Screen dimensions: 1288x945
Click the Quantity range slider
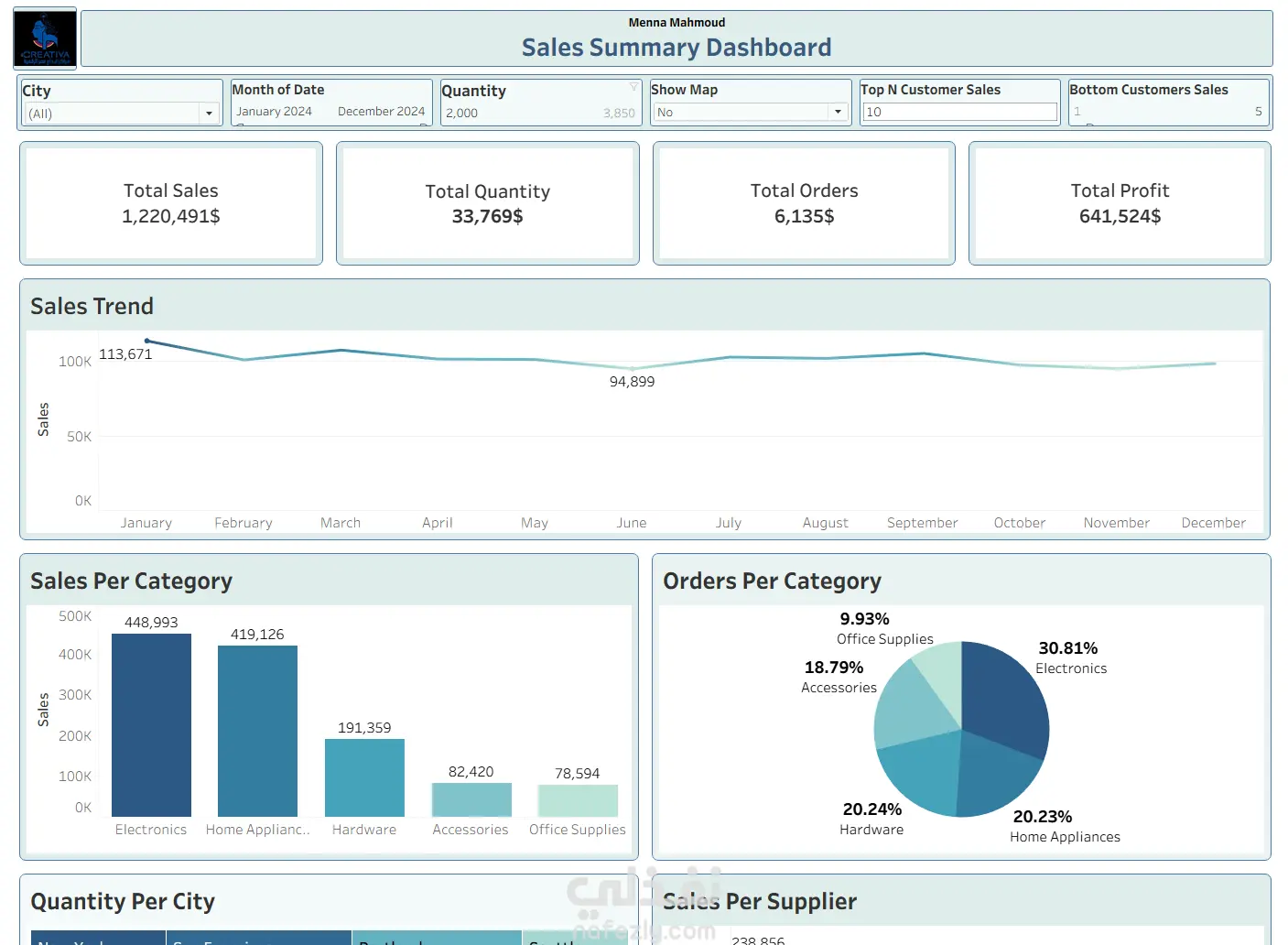(540, 114)
